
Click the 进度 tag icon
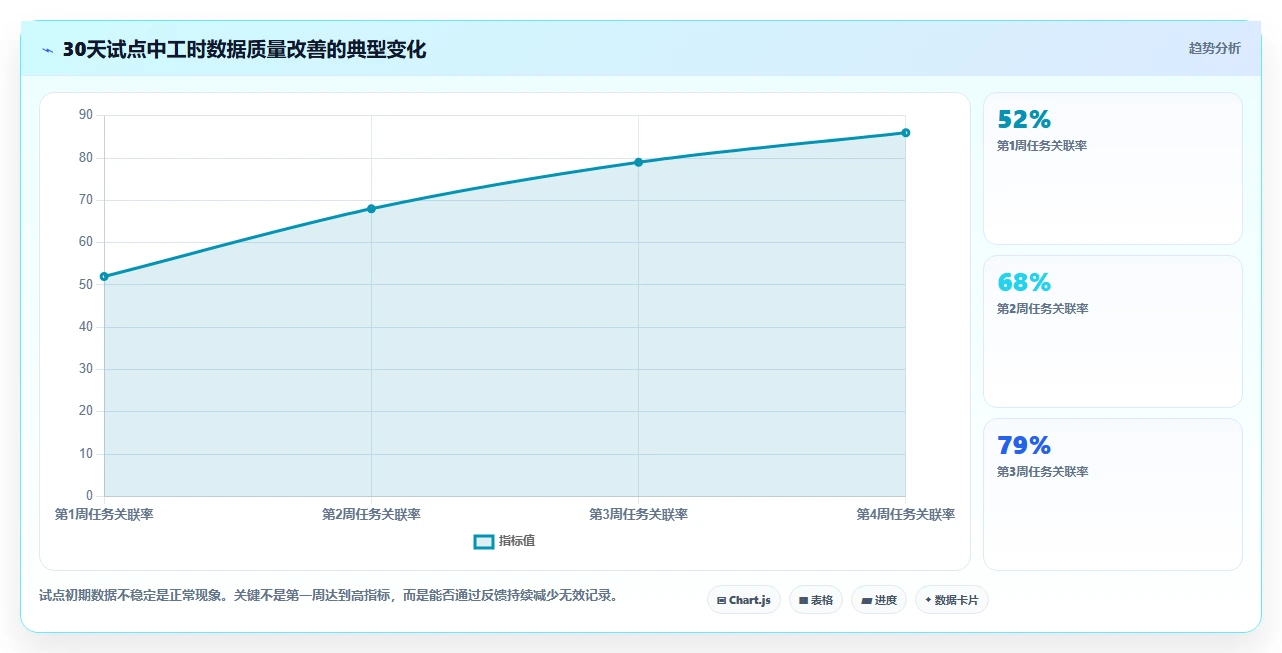click(x=866, y=600)
